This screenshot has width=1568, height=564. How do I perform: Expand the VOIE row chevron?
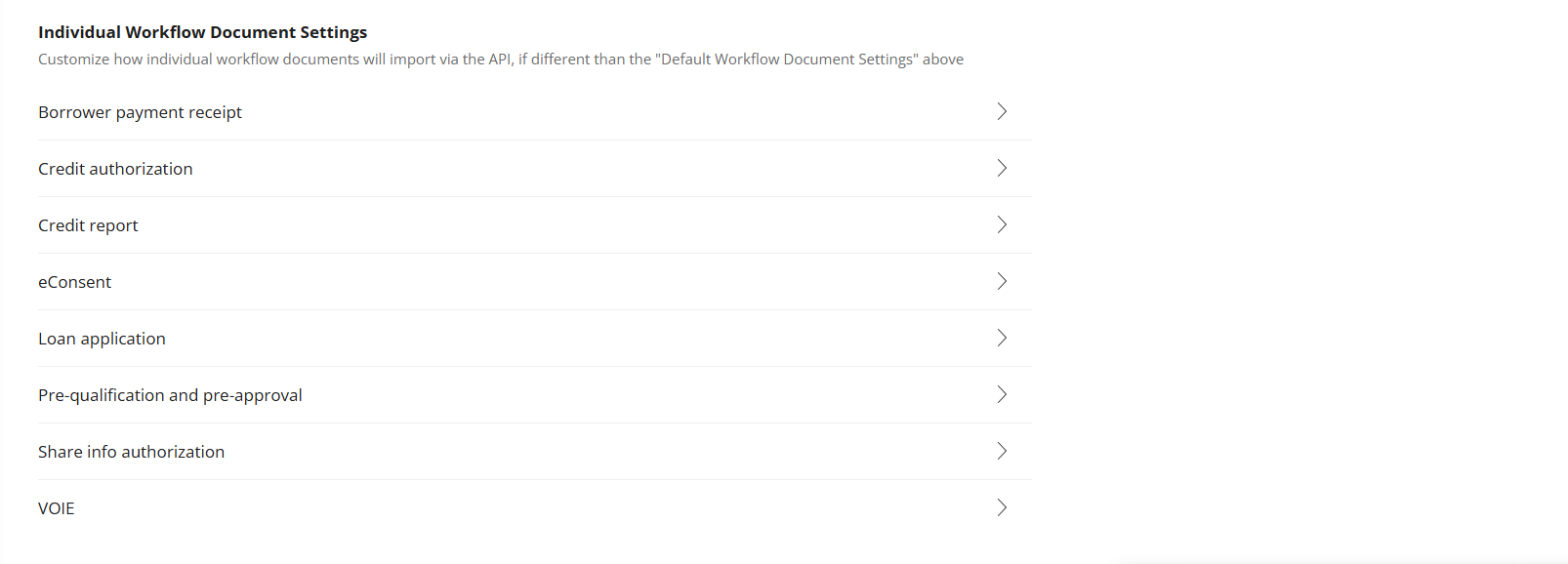click(1002, 507)
